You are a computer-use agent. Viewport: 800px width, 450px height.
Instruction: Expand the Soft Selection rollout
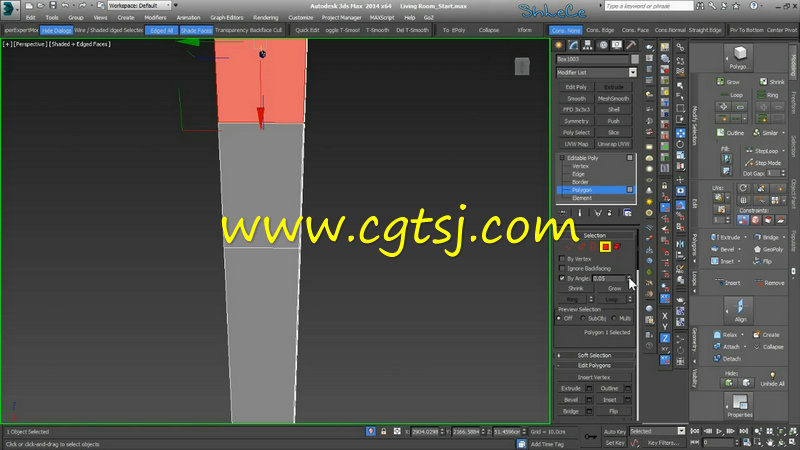(594, 355)
